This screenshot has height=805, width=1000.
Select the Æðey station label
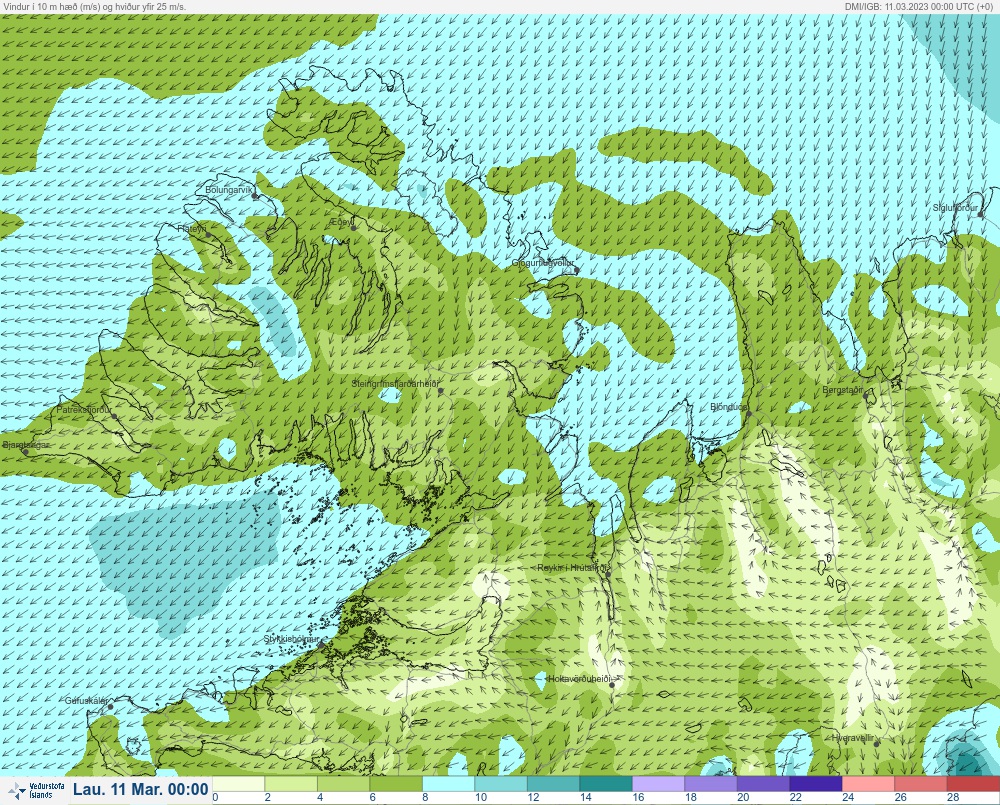(x=342, y=221)
